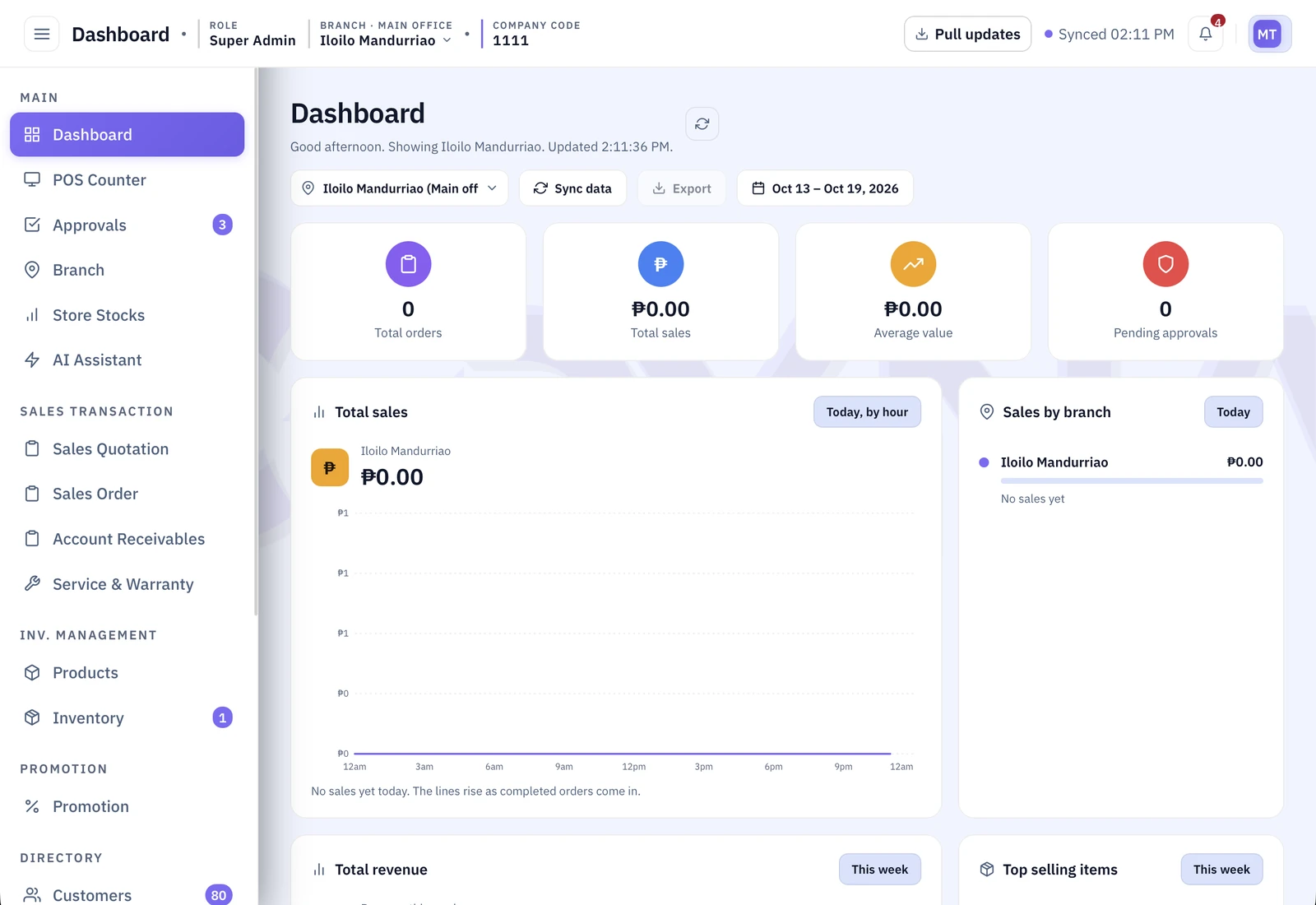Open the MT user avatar menu
The width and height of the screenshot is (1316, 905).
pos(1269,34)
